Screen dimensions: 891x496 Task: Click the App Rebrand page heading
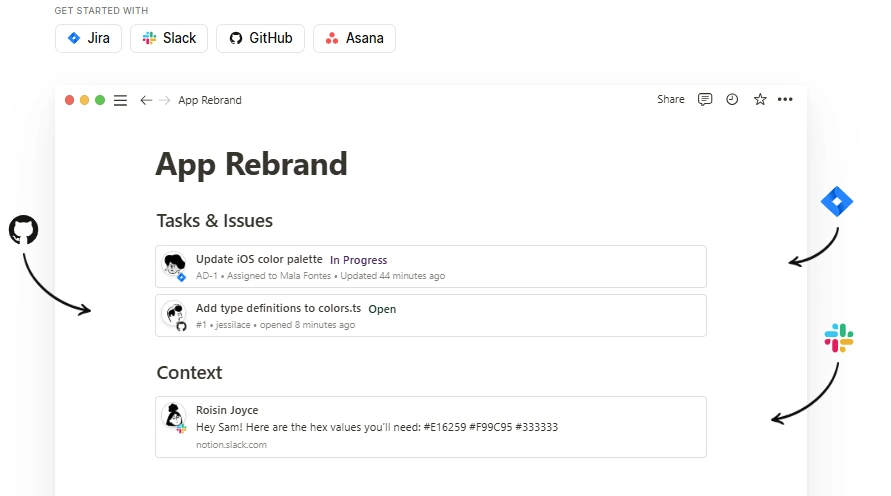point(251,164)
